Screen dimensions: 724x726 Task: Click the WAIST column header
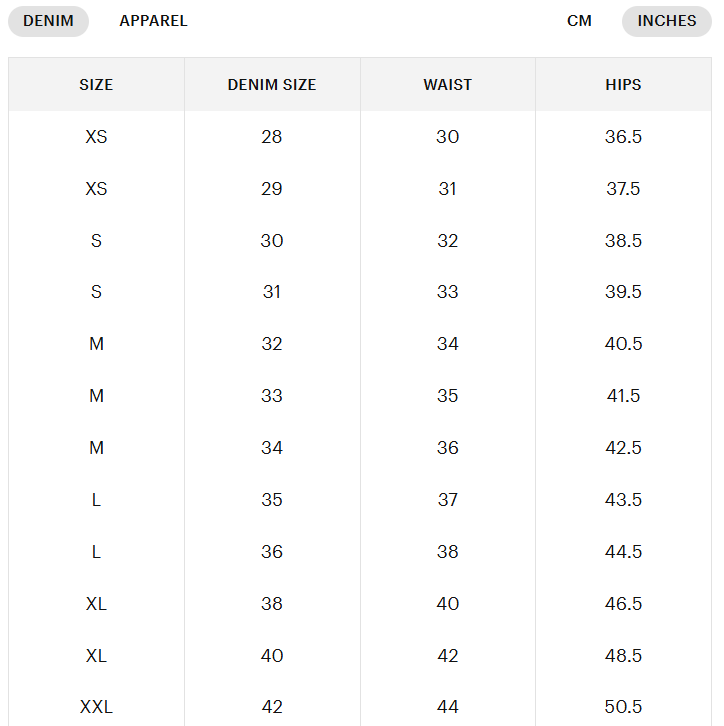pos(447,85)
